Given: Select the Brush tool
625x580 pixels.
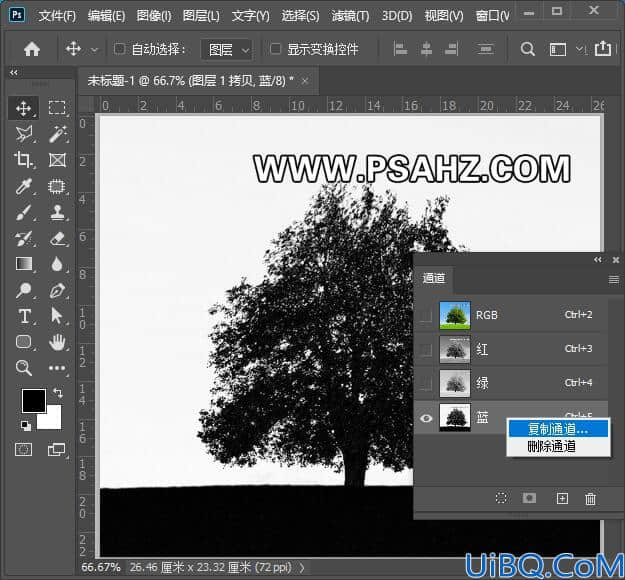Looking at the screenshot, I should [x=24, y=212].
